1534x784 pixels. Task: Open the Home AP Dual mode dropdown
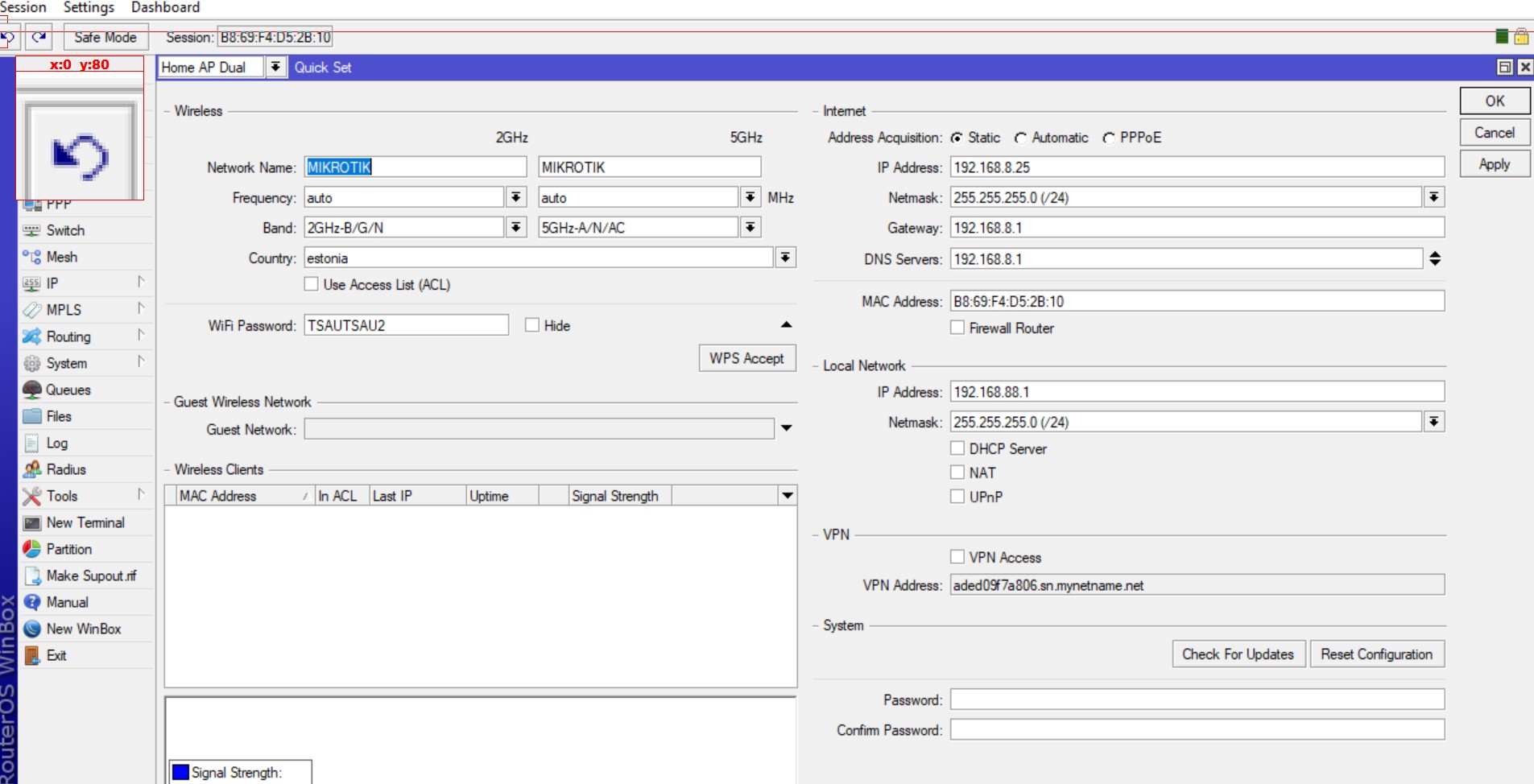pos(275,67)
